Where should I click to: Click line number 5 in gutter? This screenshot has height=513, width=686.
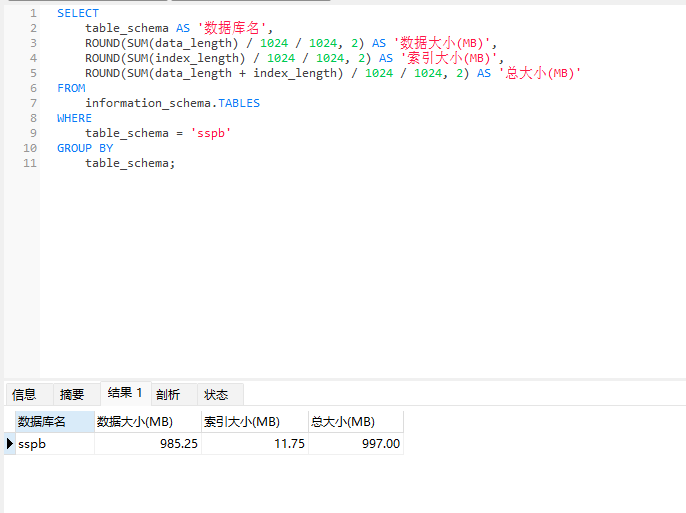click(33, 73)
